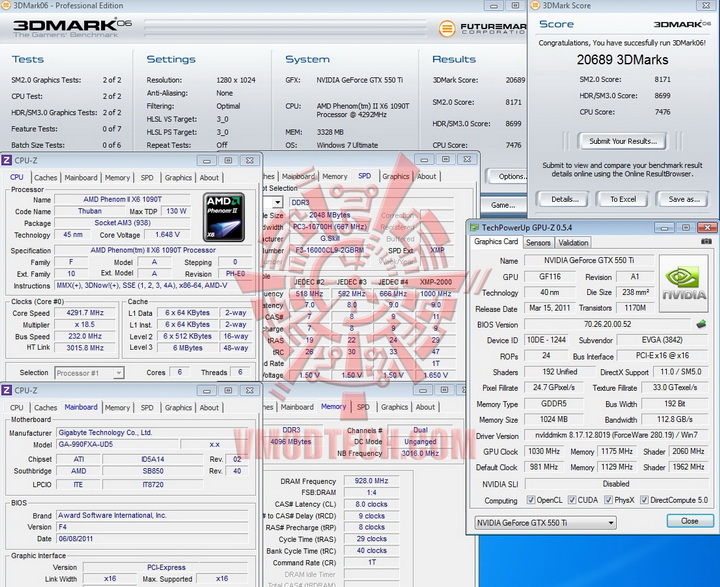This screenshot has width=720, height=587.
Task: Click the GPU-Z title bar app icon
Action: [475, 227]
